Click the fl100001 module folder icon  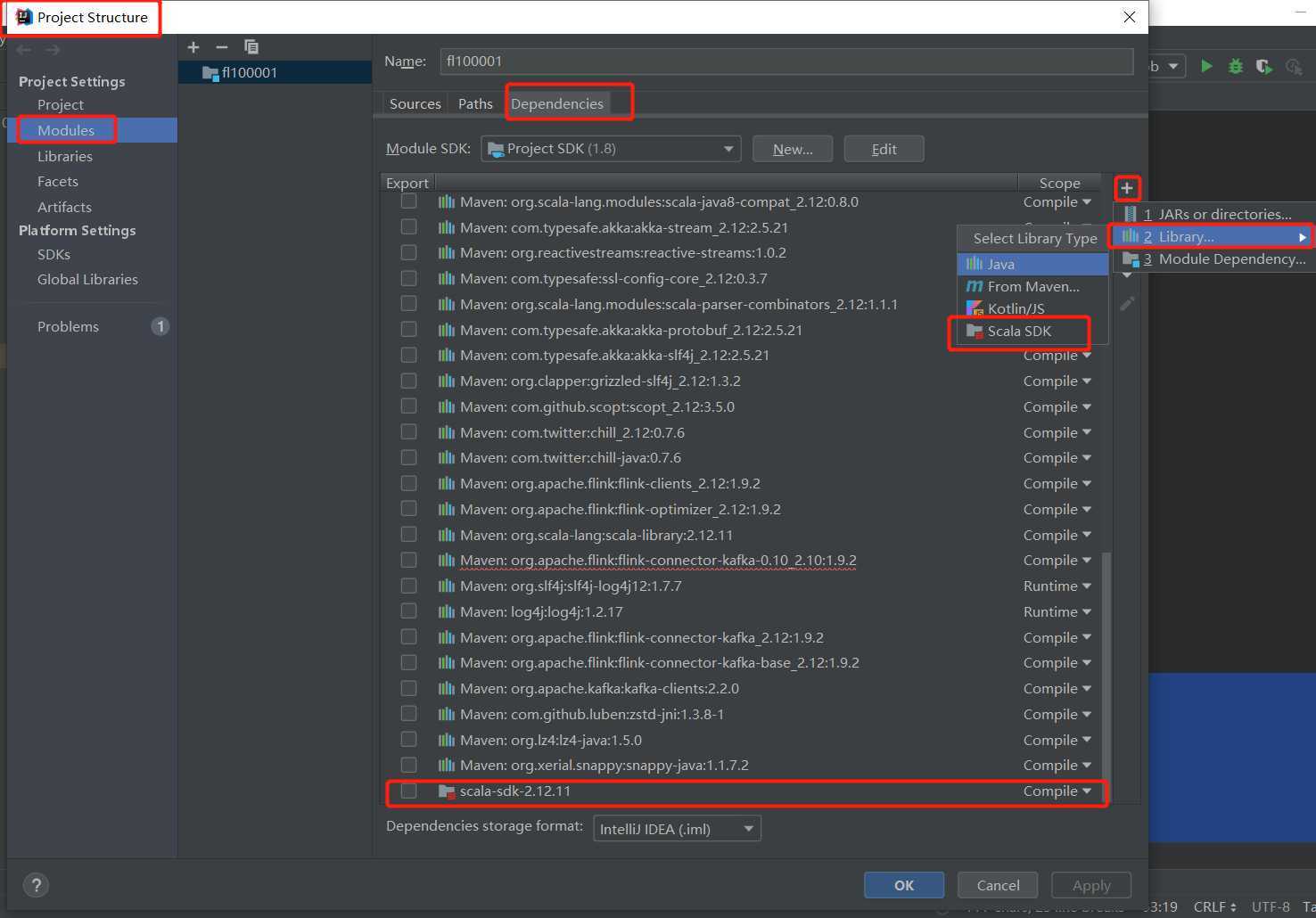pos(210,73)
